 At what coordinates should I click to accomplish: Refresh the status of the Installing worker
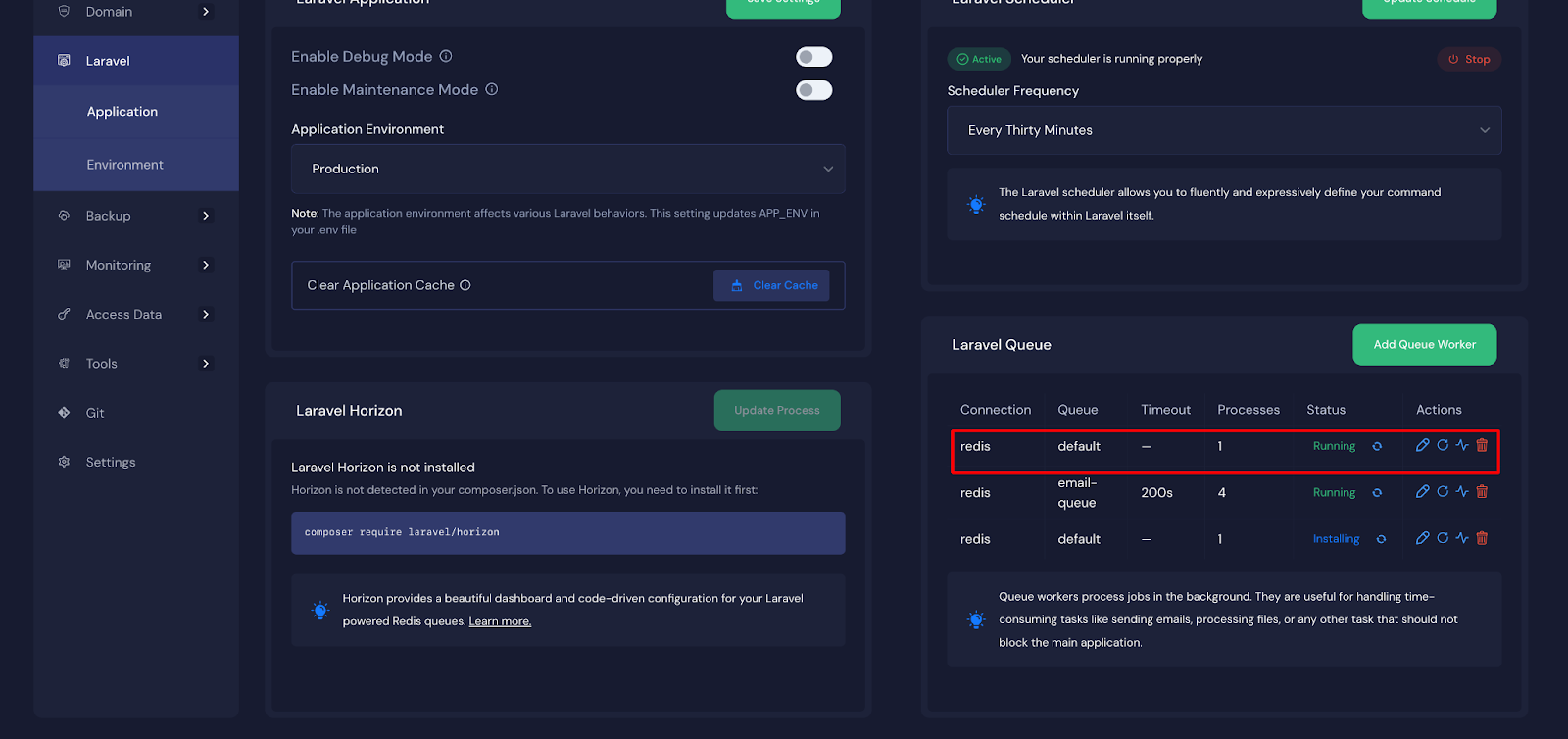(1381, 539)
